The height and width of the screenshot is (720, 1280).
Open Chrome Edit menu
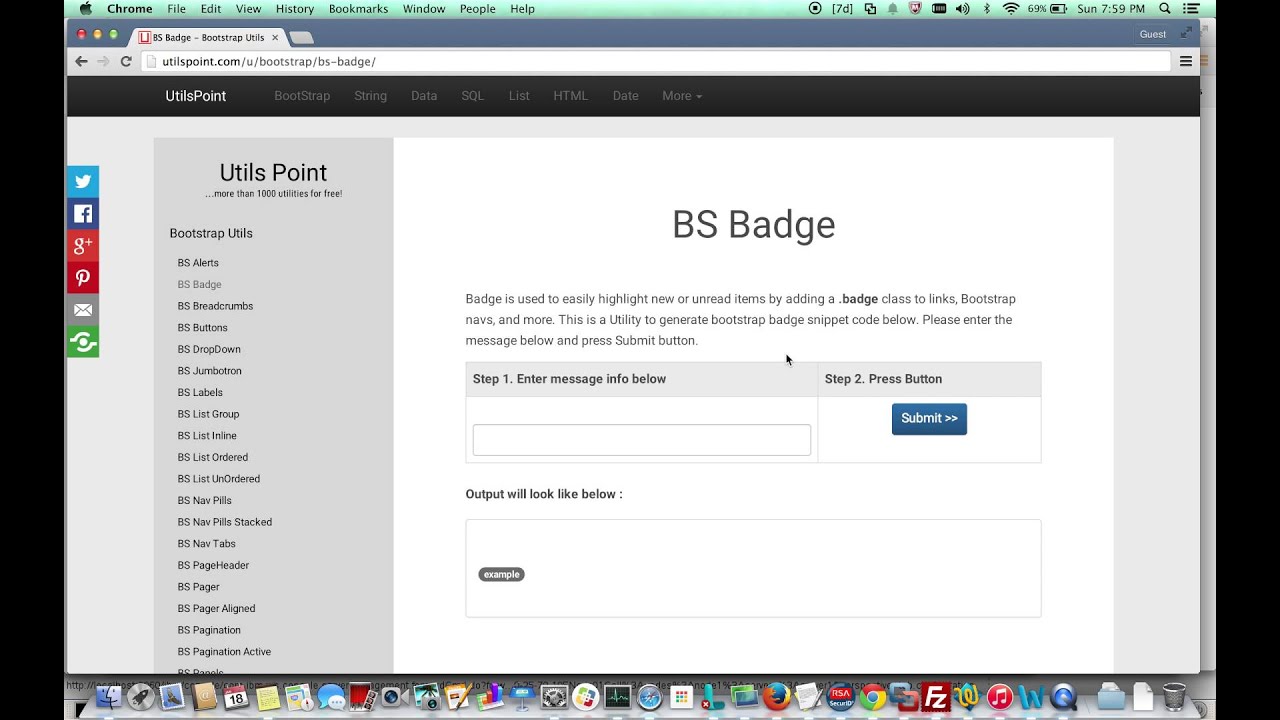point(211,8)
